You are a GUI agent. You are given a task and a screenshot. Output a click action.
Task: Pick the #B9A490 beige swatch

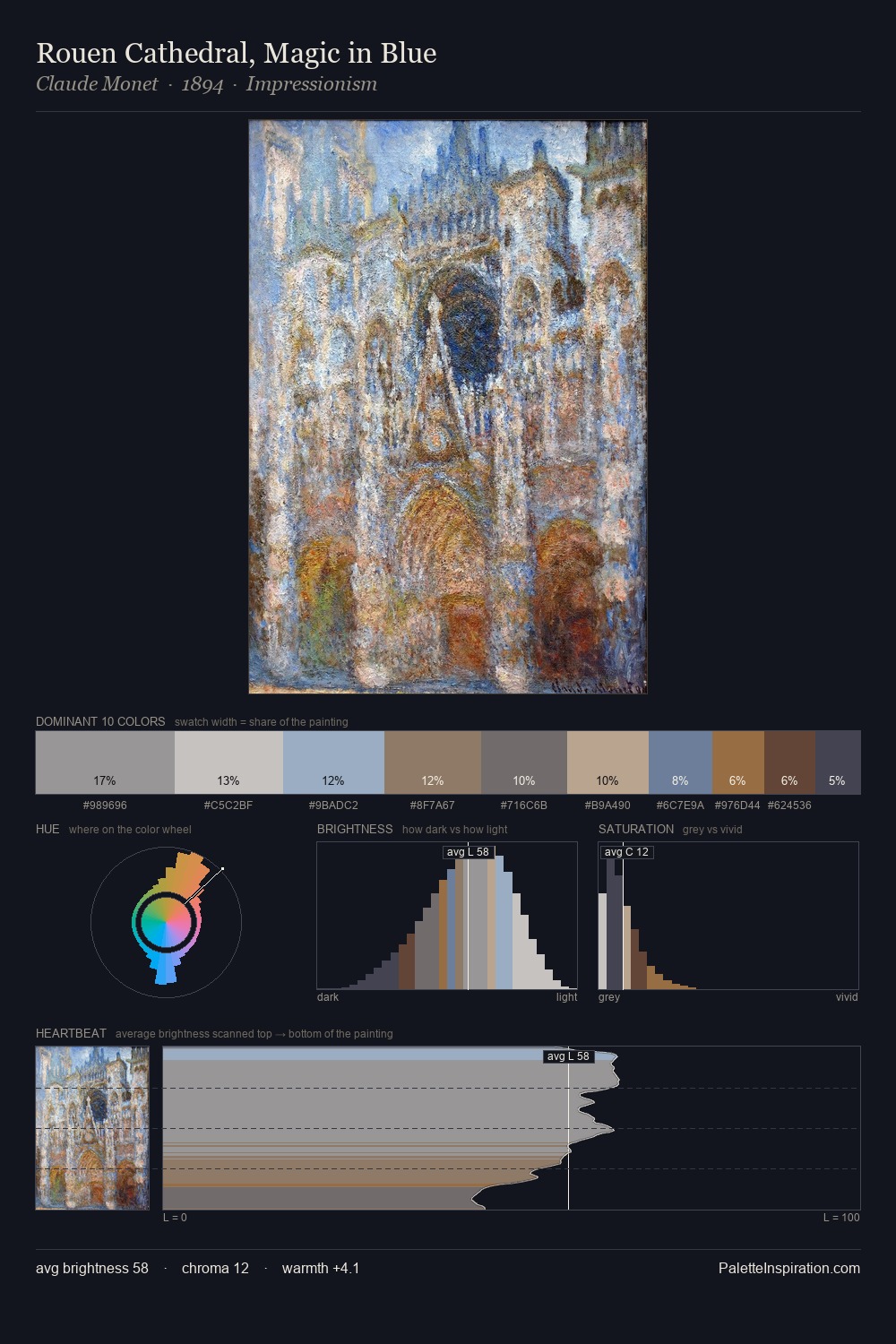click(x=607, y=762)
